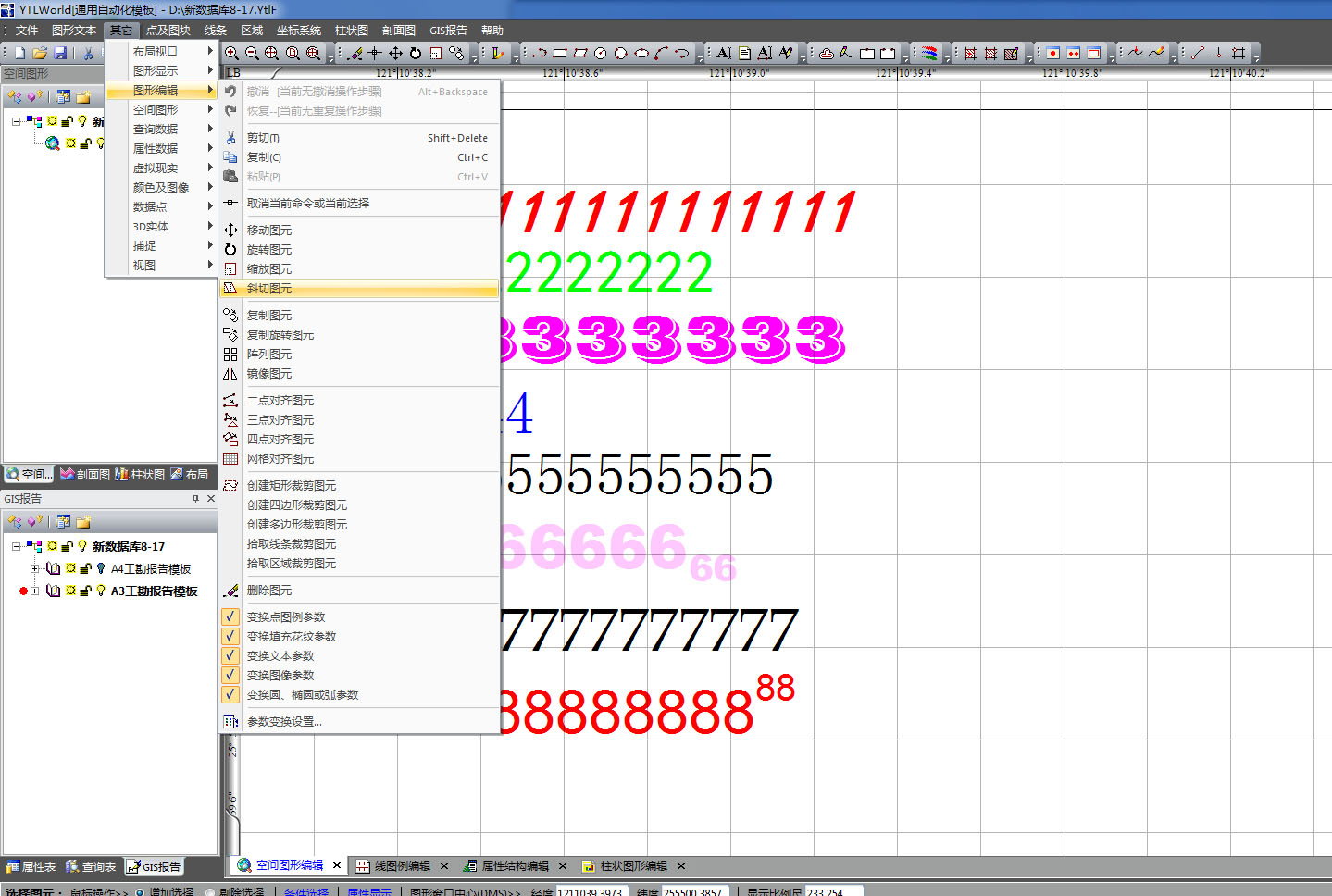Image resolution: width=1332 pixels, height=896 pixels.
Task: Expand the A3工勘报告模板 tree node
Action: [35, 591]
